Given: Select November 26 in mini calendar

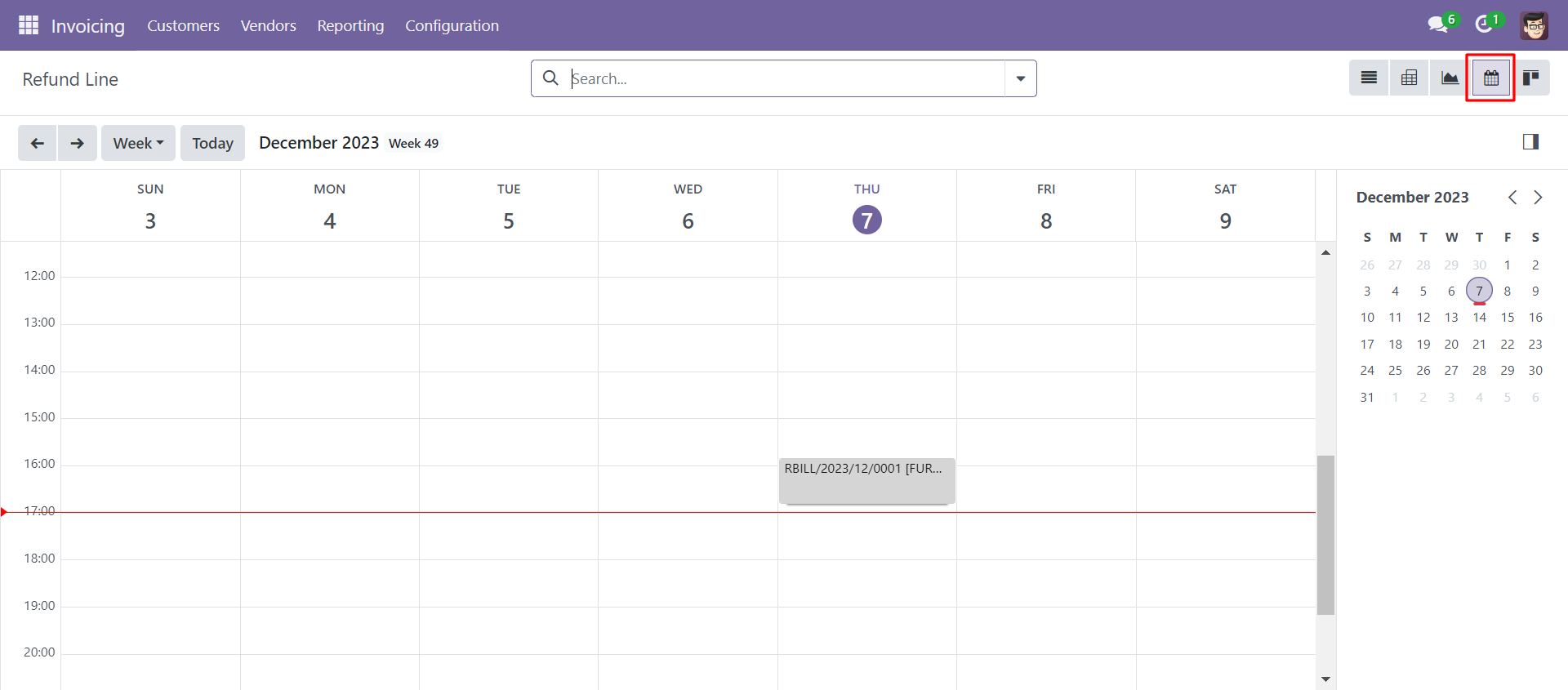Looking at the screenshot, I should [x=1367, y=265].
